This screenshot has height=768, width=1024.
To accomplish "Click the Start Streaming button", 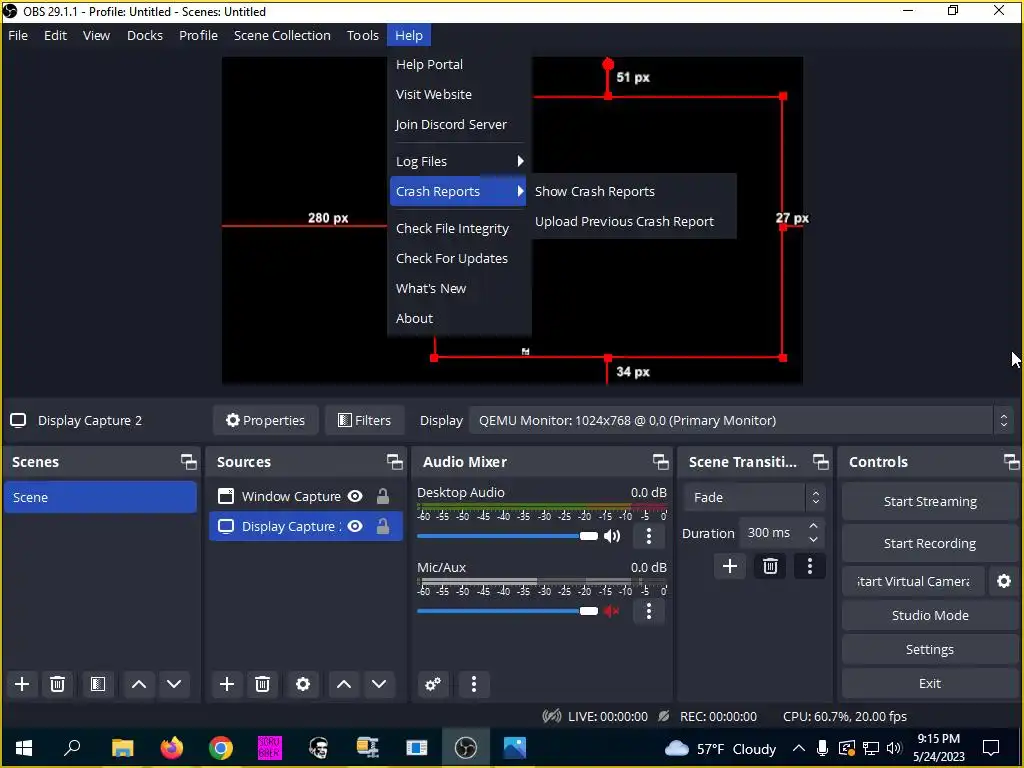I will [x=930, y=502].
